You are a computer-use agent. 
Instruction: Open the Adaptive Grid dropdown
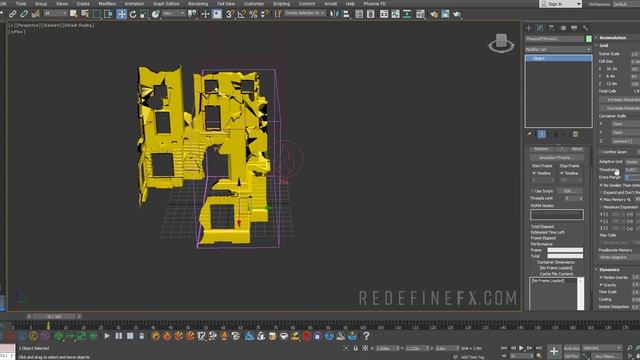pos(633,162)
